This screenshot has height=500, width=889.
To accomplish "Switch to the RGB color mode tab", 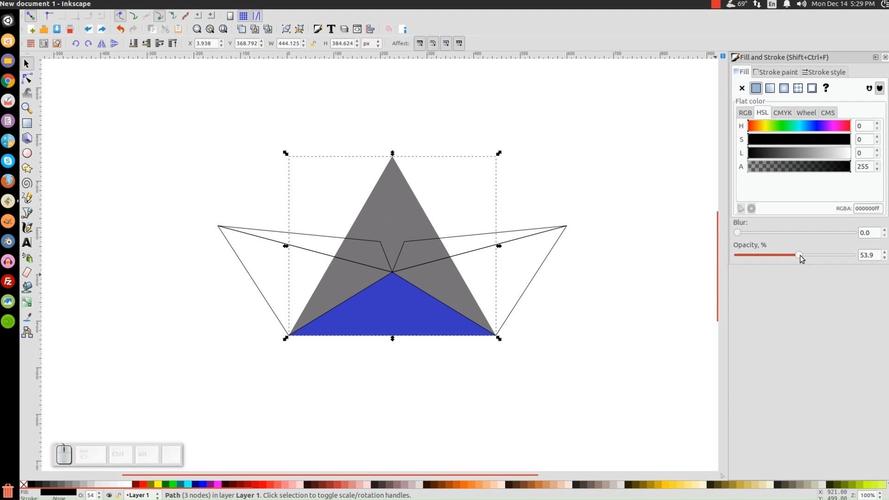I will [x=745, y=112].
